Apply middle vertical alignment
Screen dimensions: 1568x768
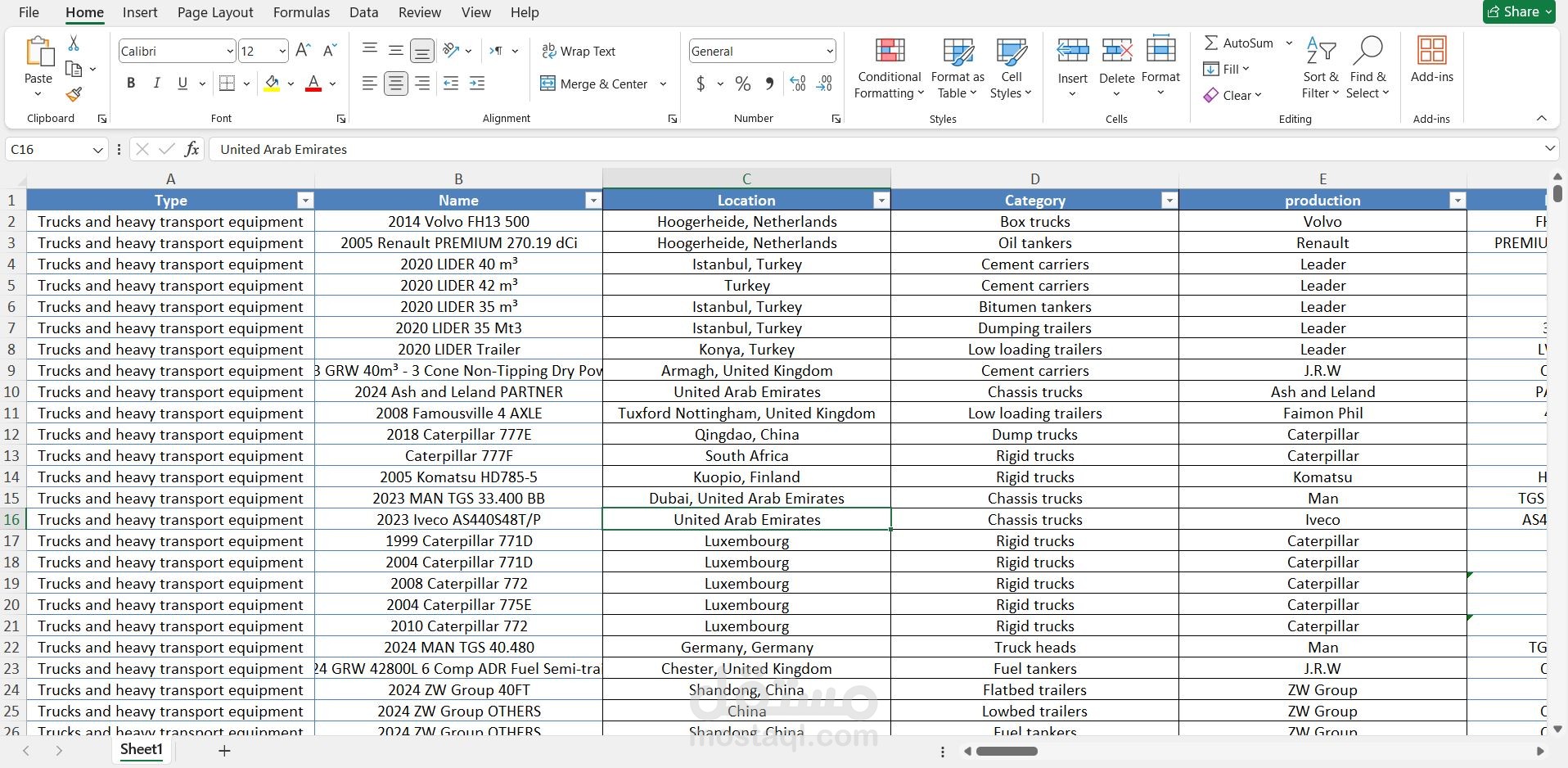tap(396, 51)
